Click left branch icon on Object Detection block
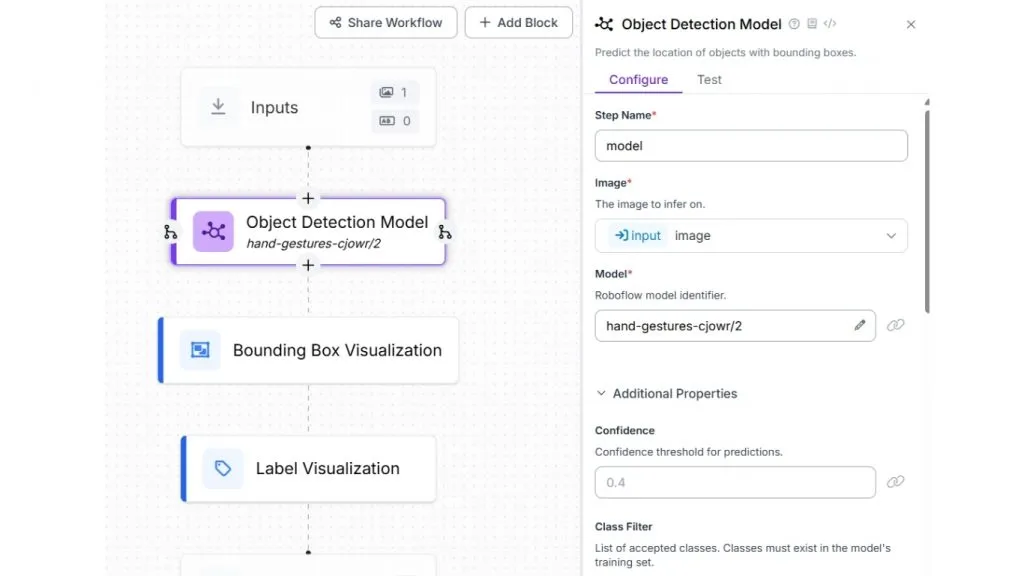The image size is (1024, 576). (x=170, y=232)
